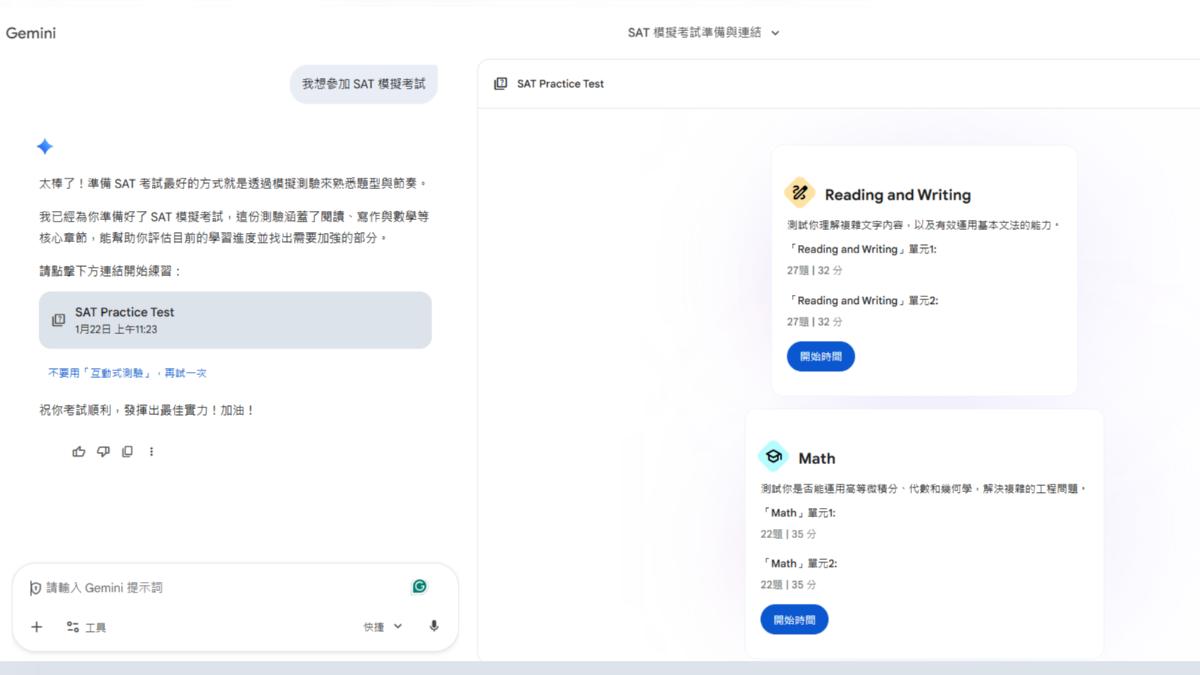Open the three-dot more options menu
This screenshot has height=675, width=1200.
click(152, 452)
